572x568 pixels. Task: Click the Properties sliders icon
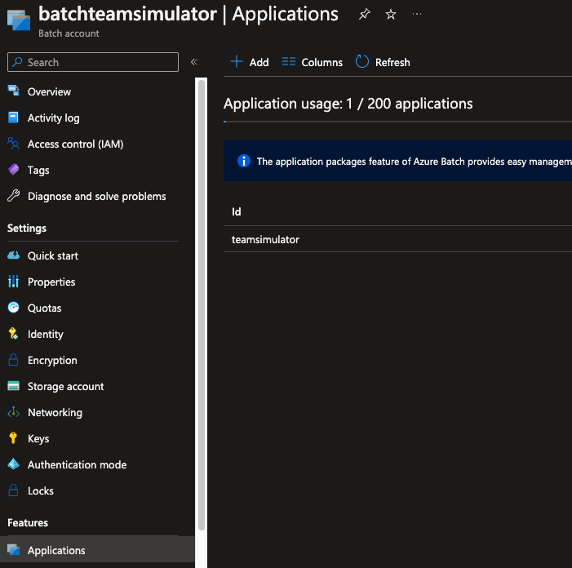tap(13, 281)
